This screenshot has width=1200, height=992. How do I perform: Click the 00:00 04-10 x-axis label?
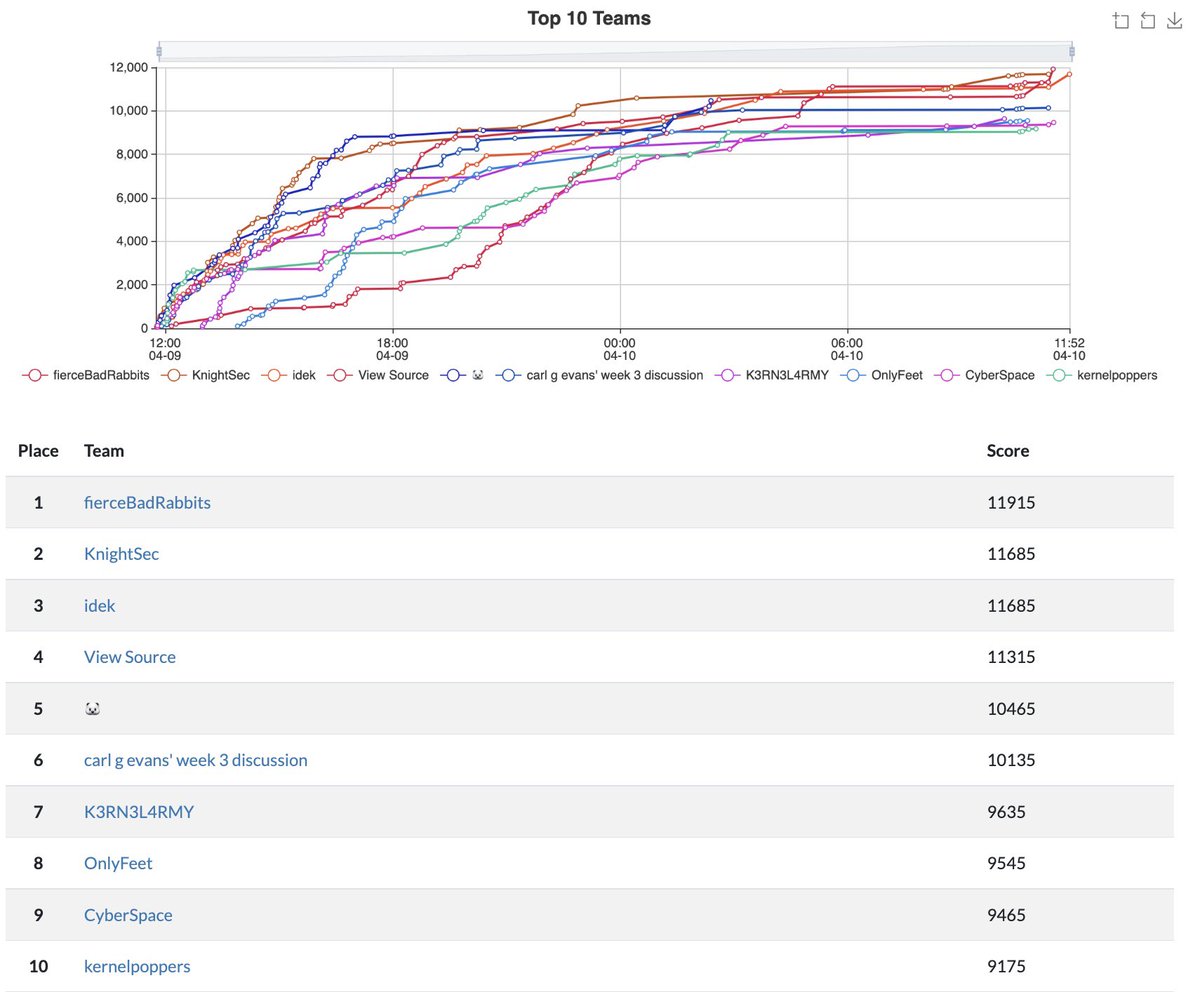pyautogui.click(x=619, y=348)
